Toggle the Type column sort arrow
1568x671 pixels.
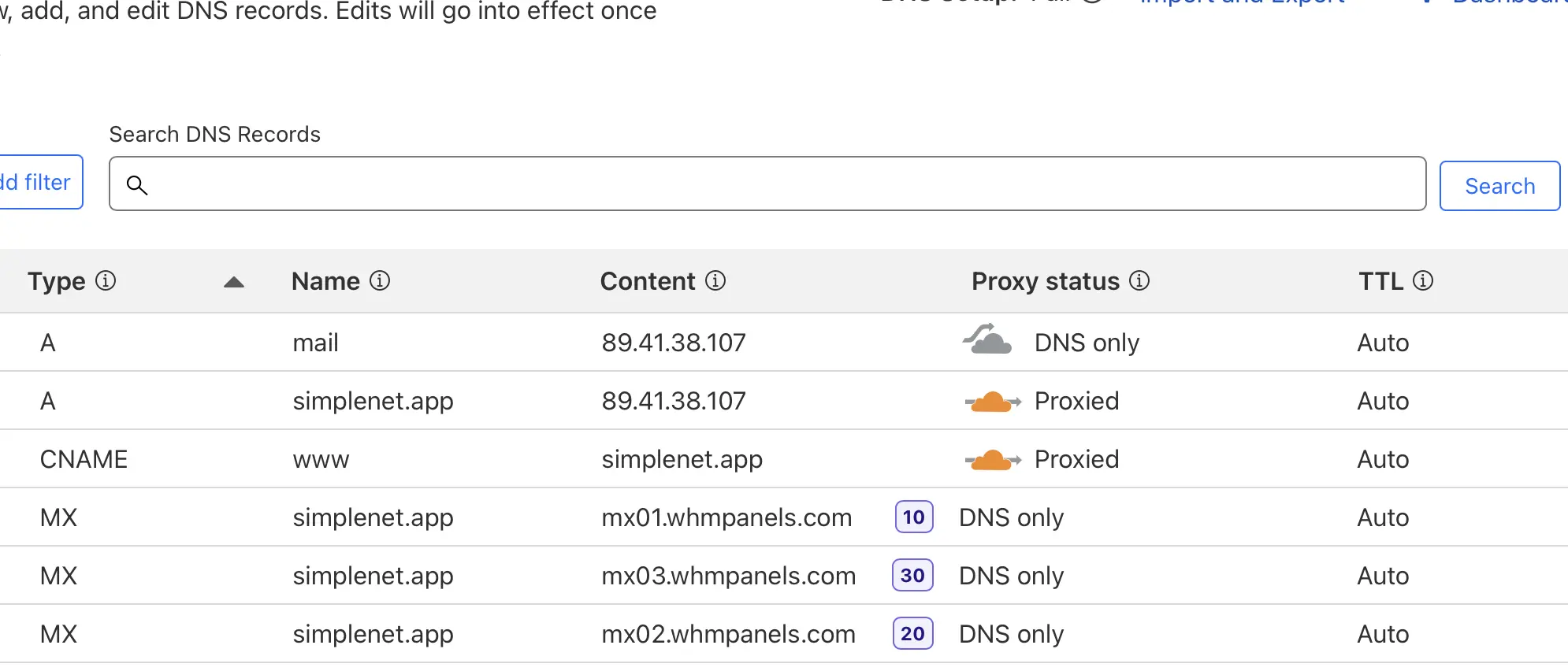[x=234, y=283]
